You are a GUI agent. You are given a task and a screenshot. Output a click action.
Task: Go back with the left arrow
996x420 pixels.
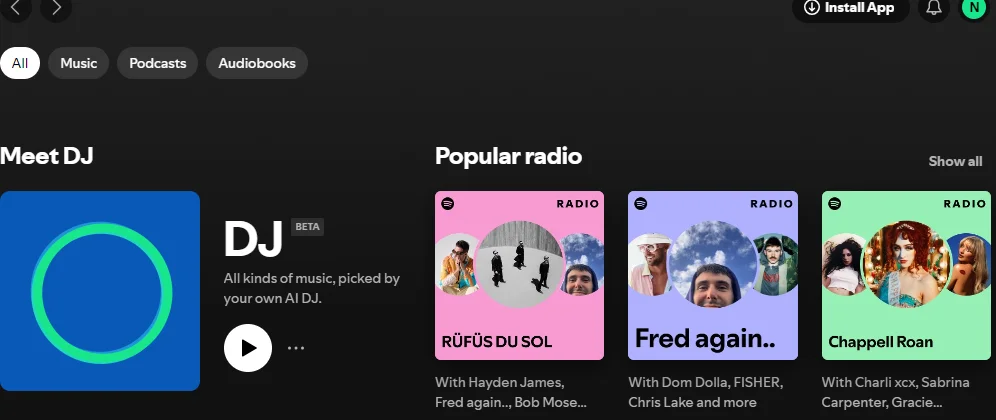(16, 7)
